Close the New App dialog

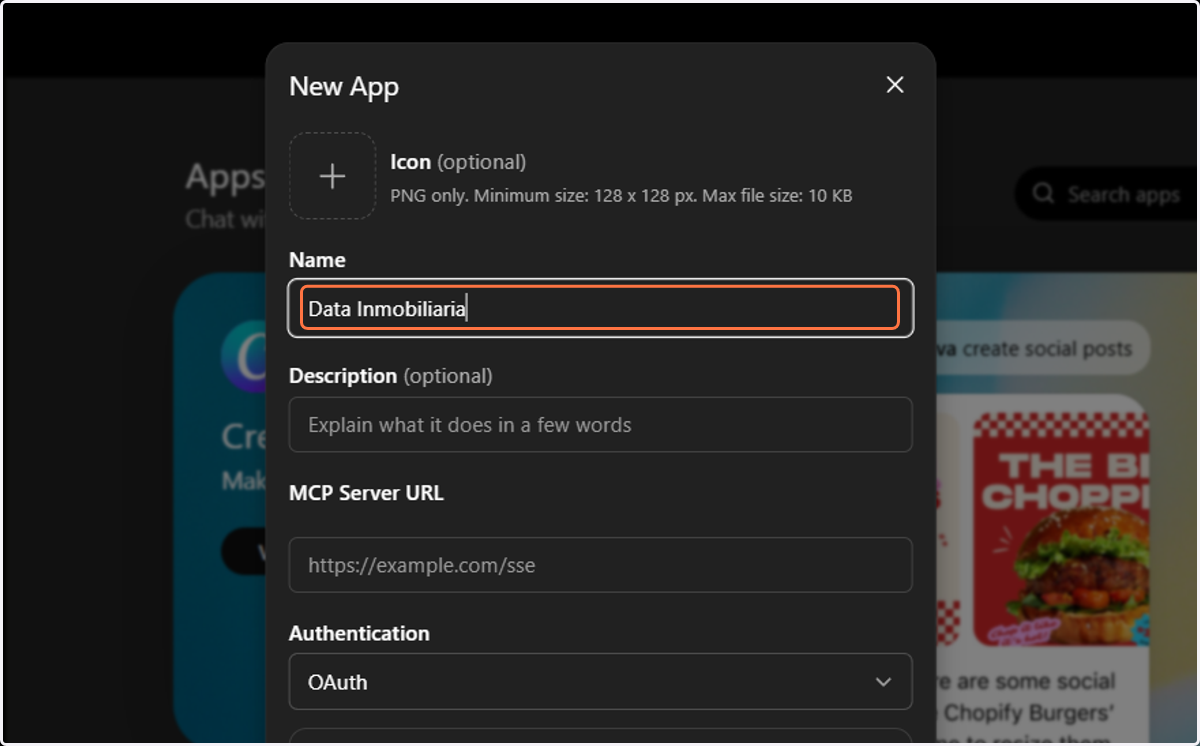point(895,85)
